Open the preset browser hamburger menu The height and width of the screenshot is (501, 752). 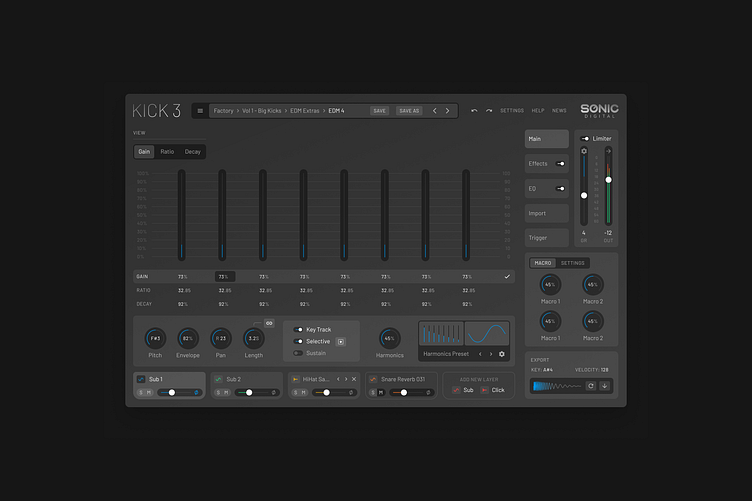click(x=200, y=111)
